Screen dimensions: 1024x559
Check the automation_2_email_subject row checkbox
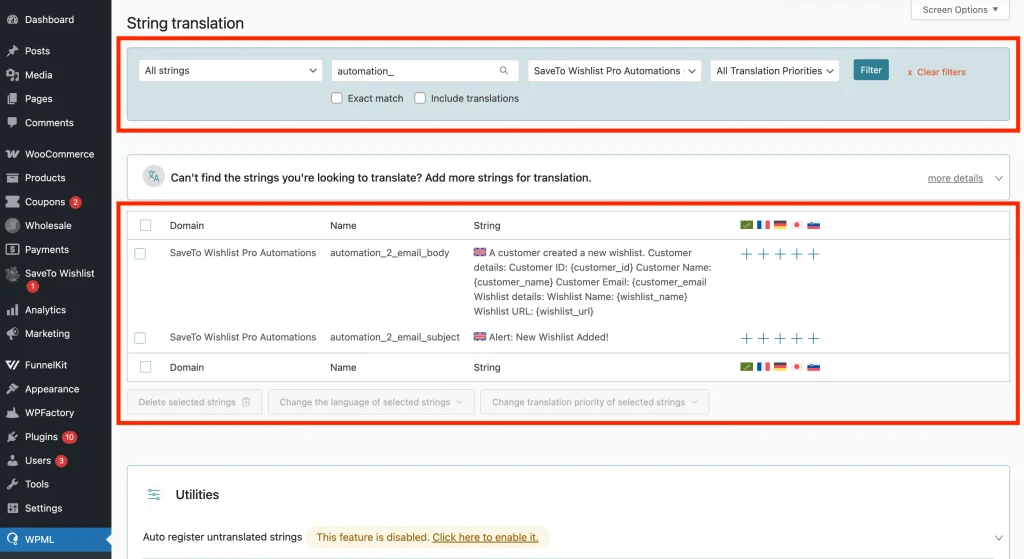140,338
